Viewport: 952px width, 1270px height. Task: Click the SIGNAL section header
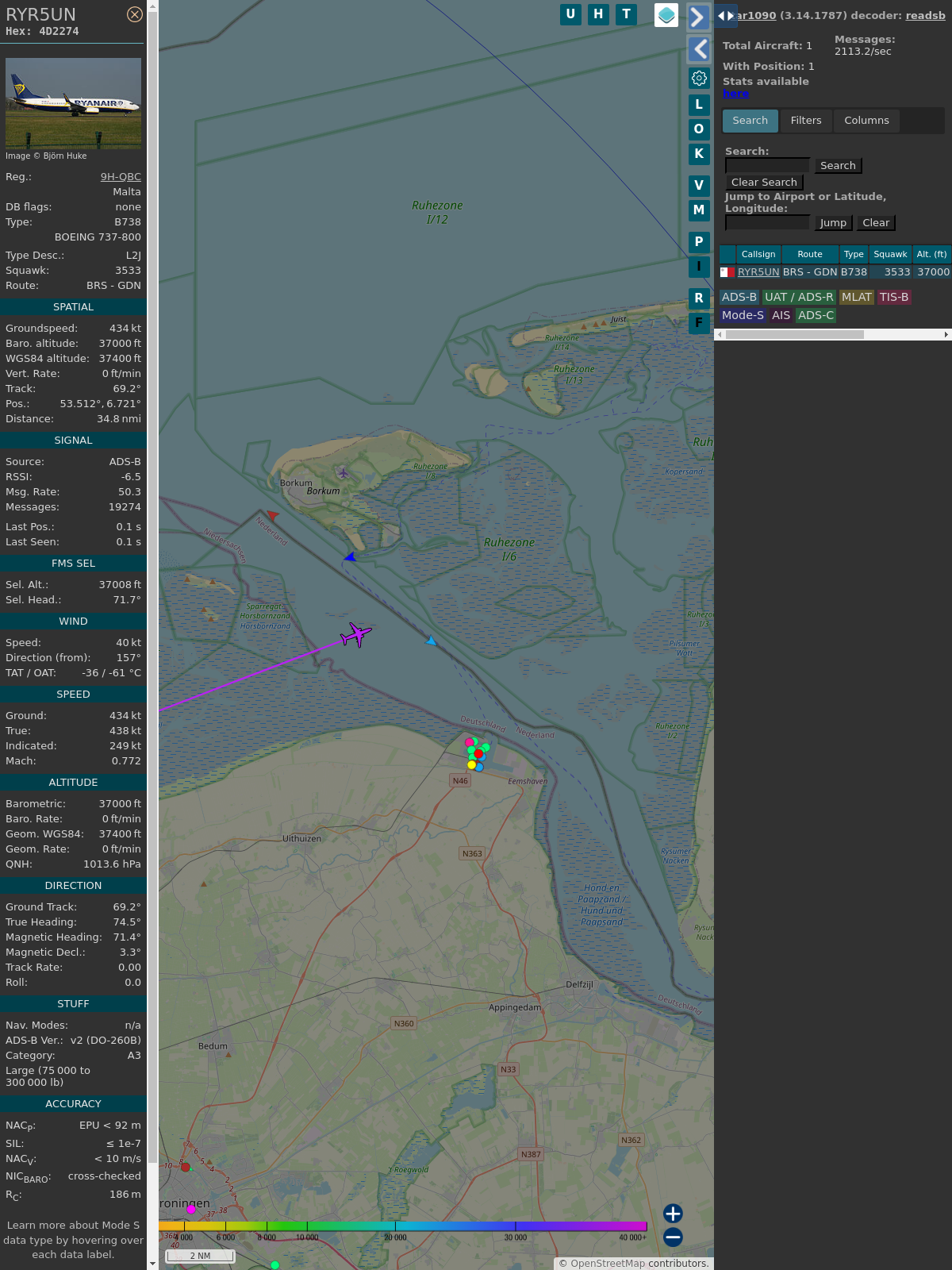[x=73, y=441]
